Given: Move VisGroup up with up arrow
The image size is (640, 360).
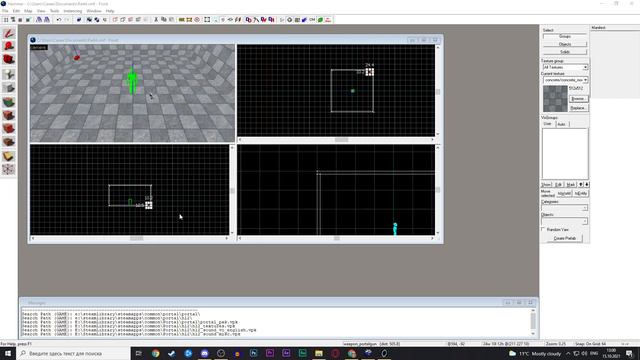Looking at the screenshot, I should (581, 184).
